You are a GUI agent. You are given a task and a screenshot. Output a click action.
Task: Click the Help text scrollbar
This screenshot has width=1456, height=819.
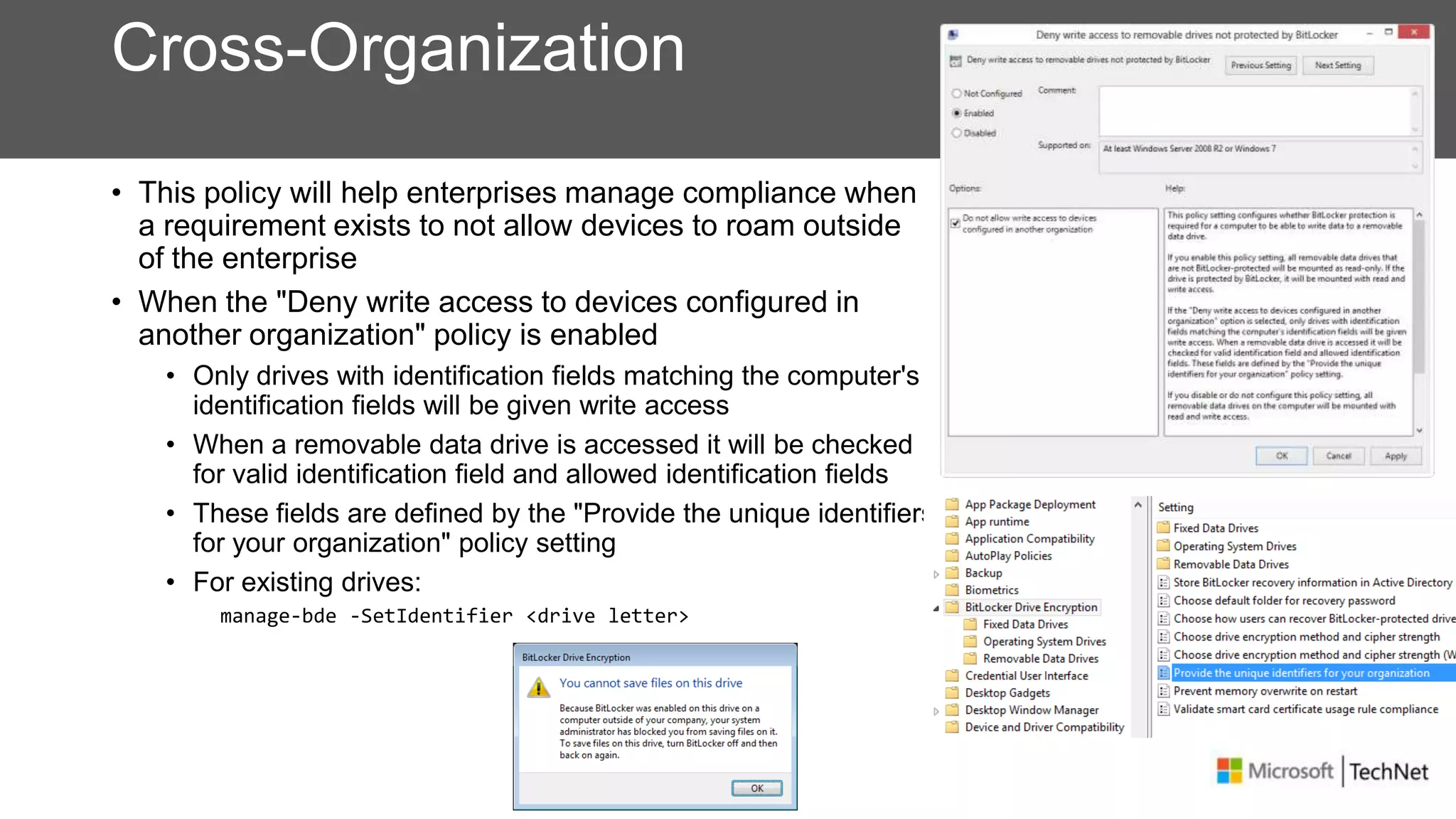click(x=1419, y=296)
